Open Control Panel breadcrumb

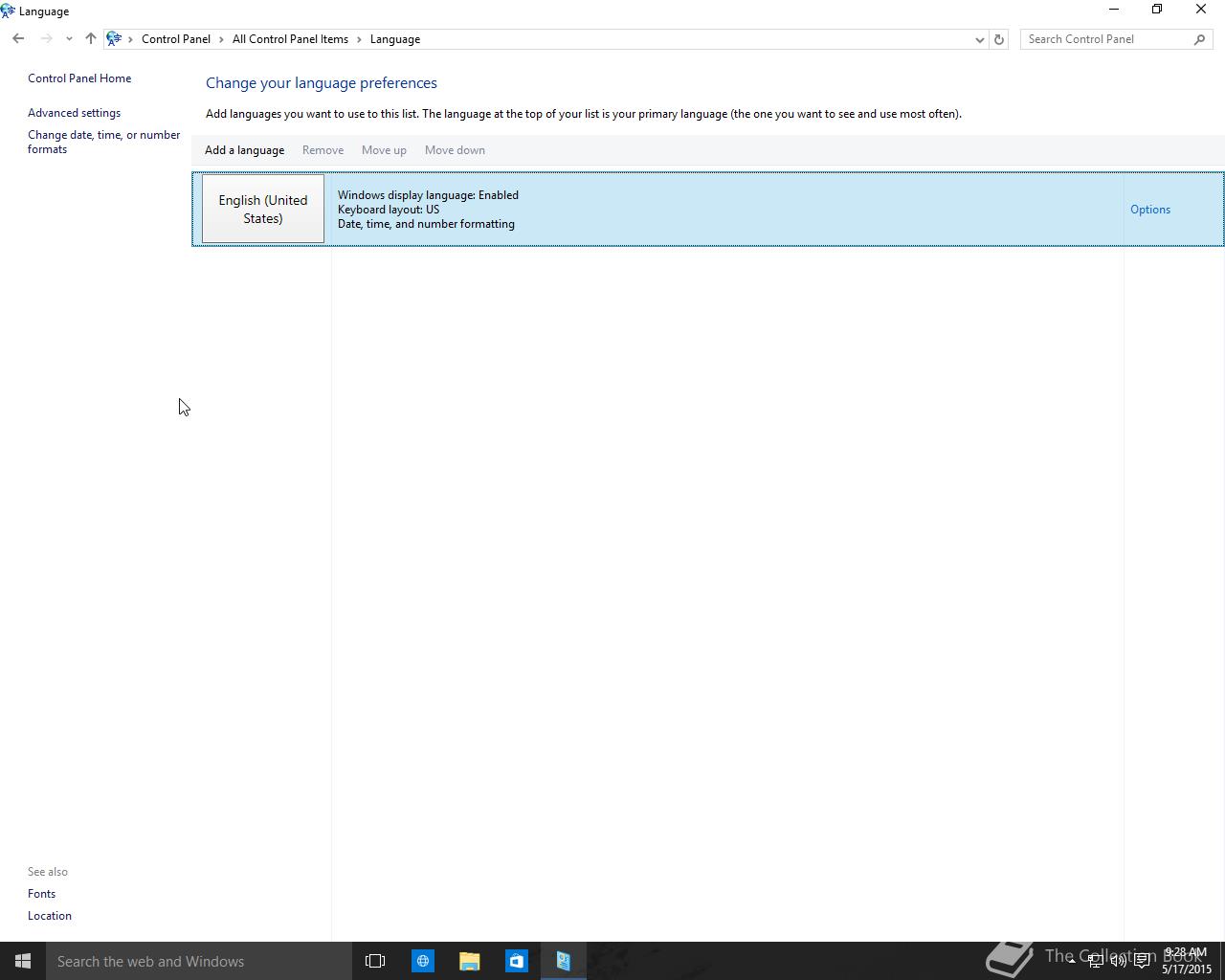[176, 39]
